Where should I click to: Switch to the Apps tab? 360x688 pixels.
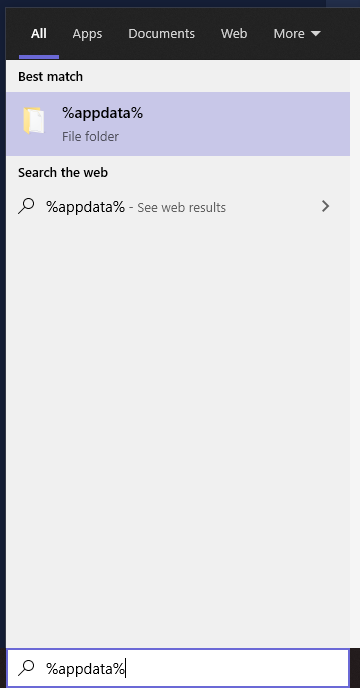click(87, 34)
